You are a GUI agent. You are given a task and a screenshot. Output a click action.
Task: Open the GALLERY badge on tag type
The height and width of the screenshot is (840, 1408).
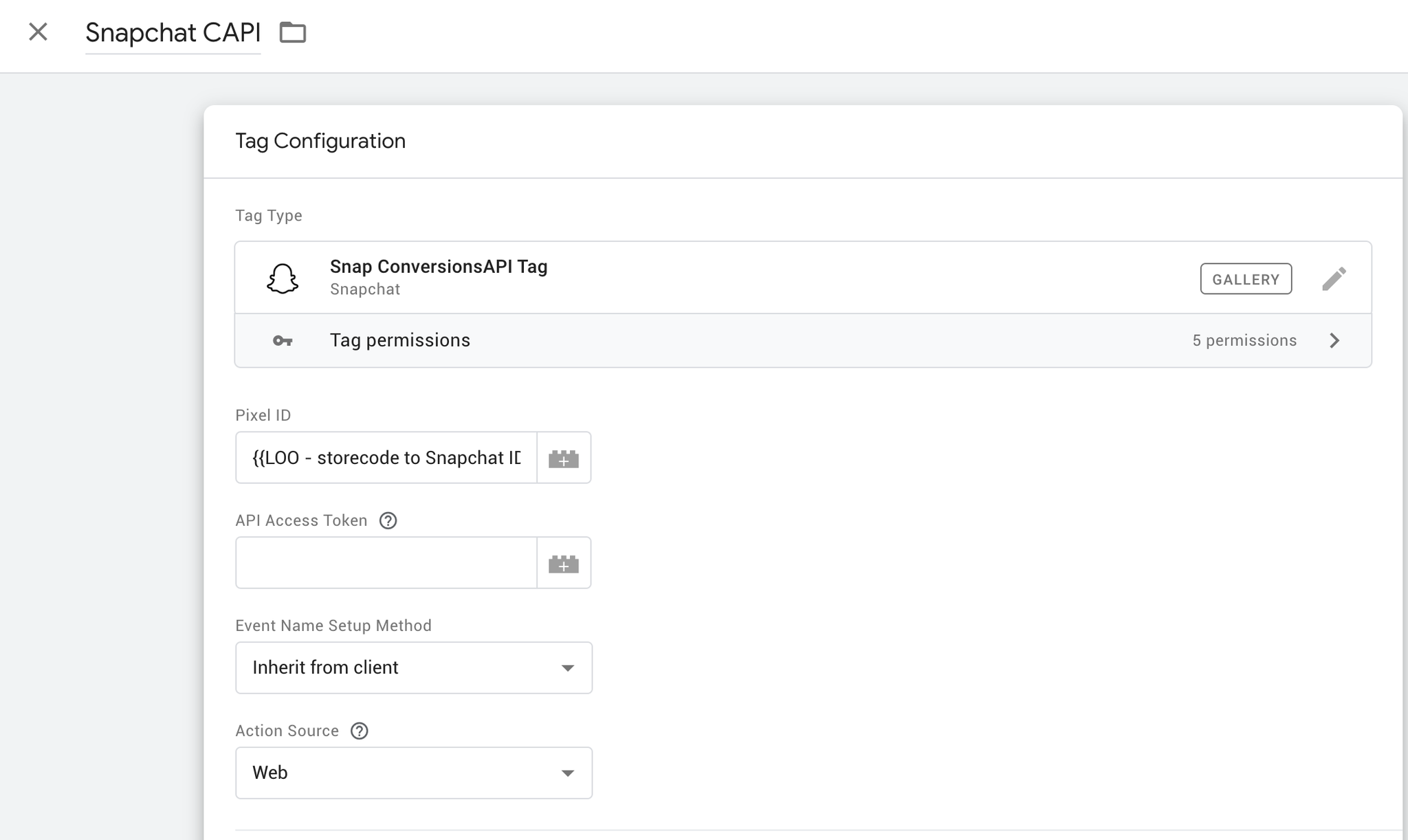point(1246,279)
